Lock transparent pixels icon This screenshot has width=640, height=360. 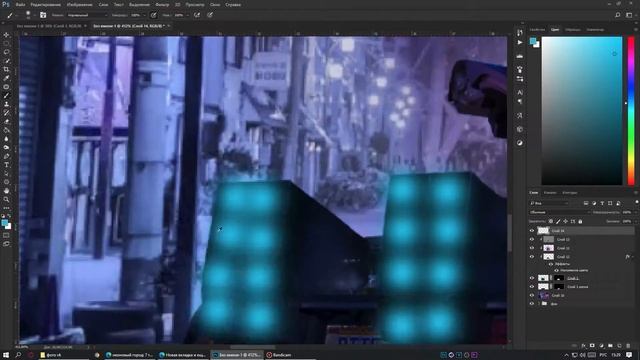[551, 221]
